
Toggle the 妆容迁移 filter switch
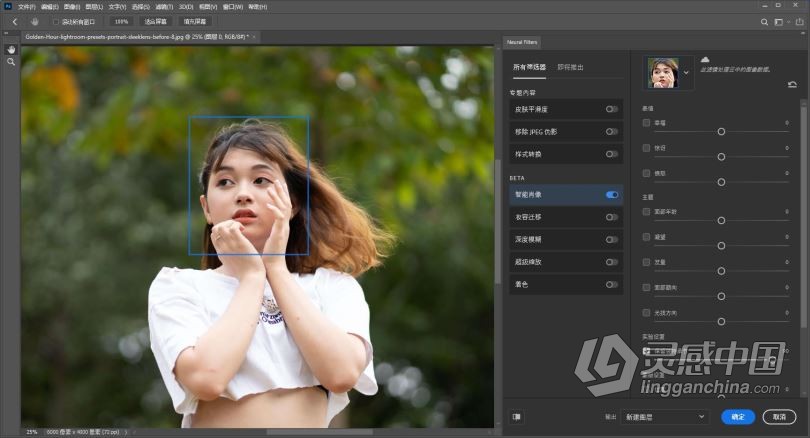[x=612, y=217]
